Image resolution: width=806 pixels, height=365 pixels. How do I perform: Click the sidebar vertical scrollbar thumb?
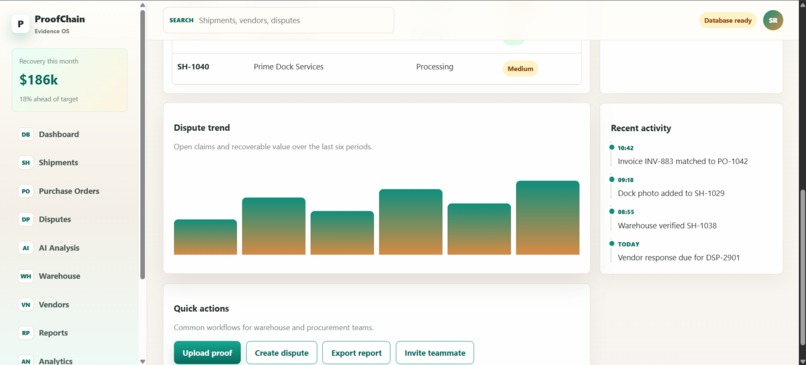coord(142,144)
